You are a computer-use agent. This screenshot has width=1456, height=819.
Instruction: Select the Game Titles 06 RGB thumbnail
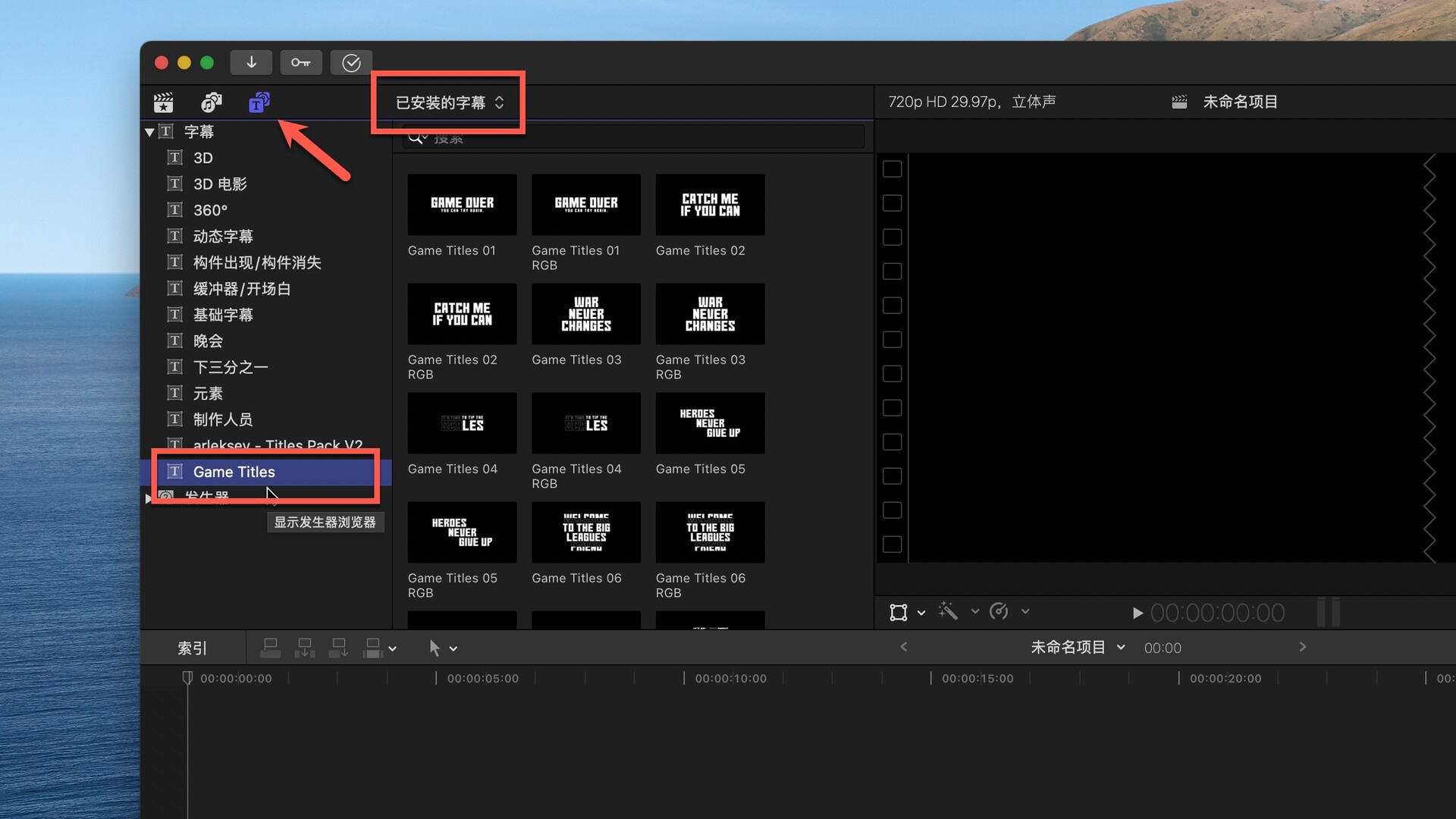click(710, 532)
